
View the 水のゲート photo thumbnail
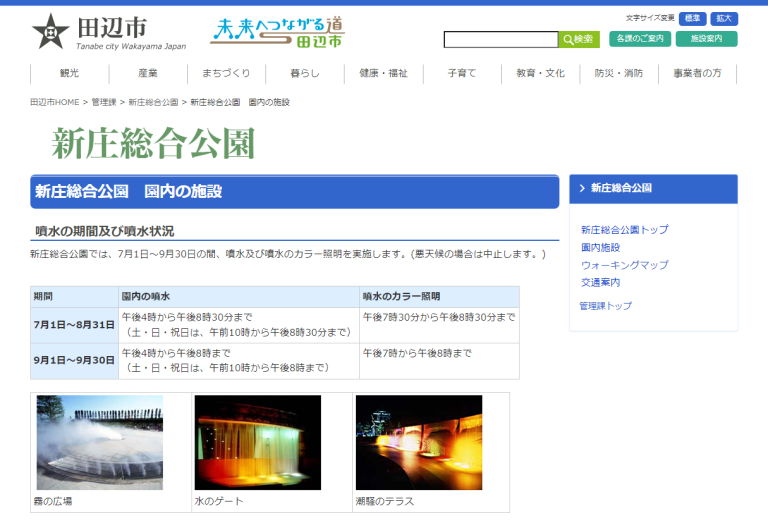258,442
